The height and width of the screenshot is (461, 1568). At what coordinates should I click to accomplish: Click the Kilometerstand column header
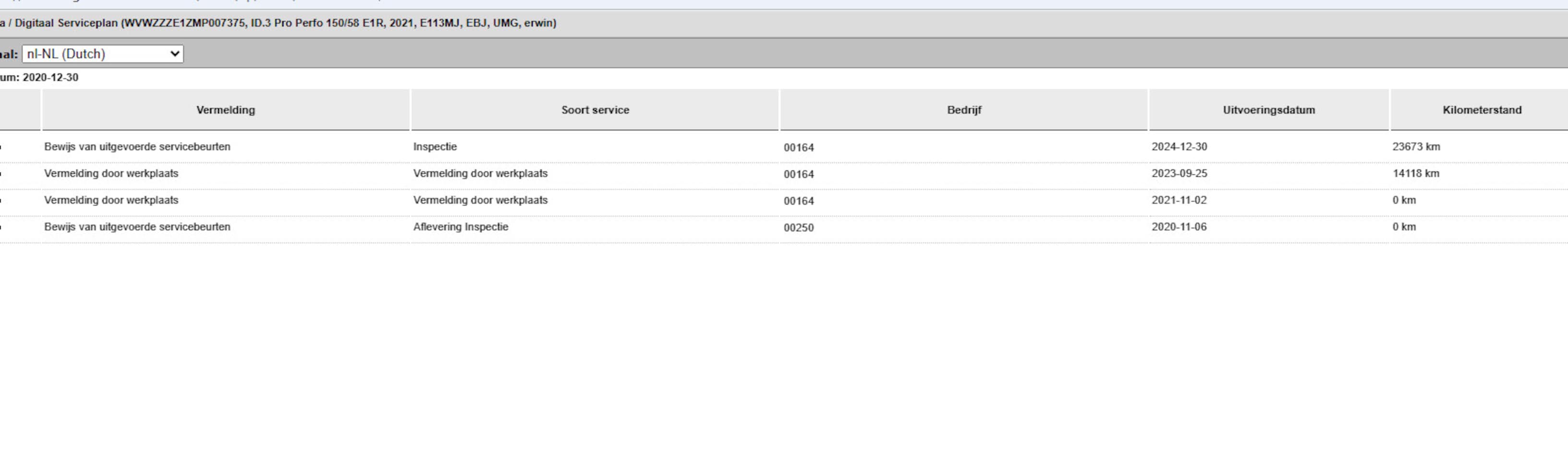[x=1482, y=110]
